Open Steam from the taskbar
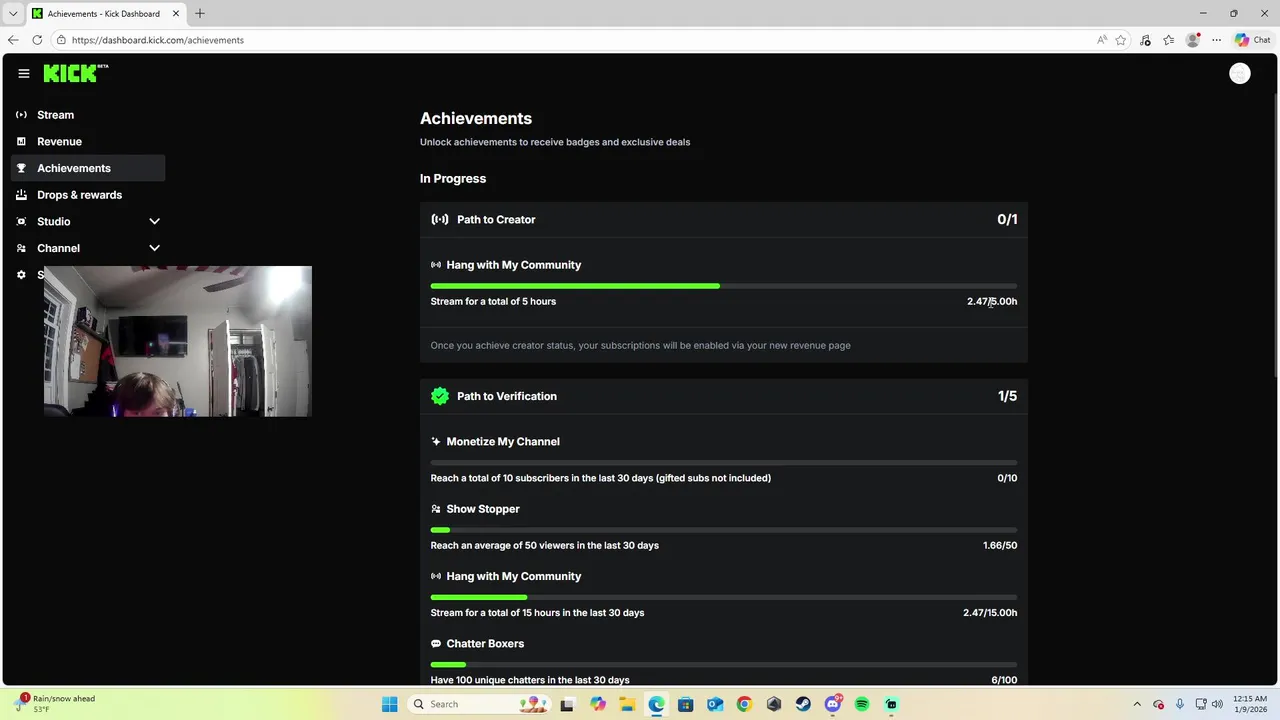Image resolution: width=1280 pixels, height=720 pixels. click(x=803, y=704)
